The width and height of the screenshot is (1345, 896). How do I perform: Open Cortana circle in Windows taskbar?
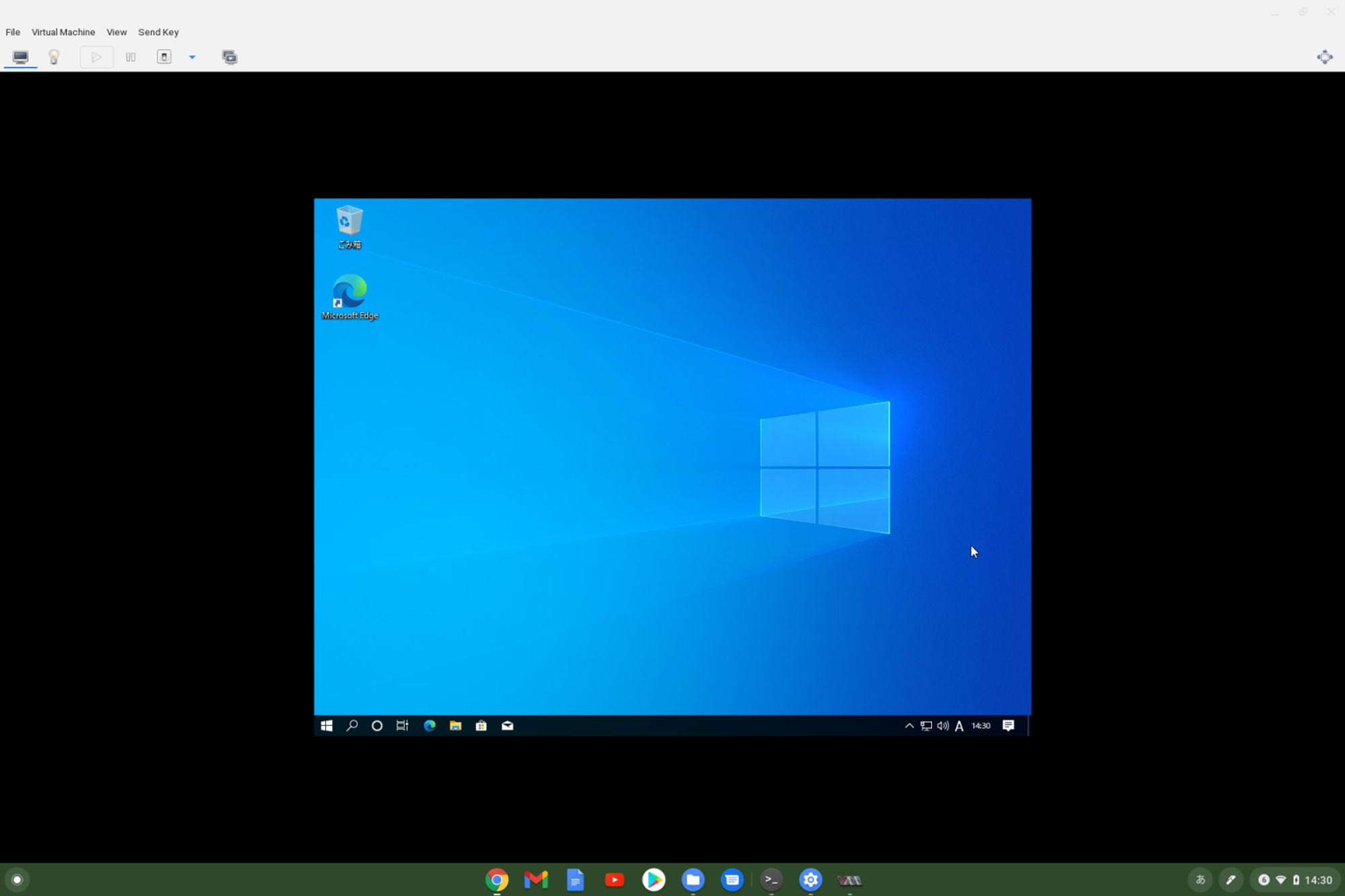[377, 725]
